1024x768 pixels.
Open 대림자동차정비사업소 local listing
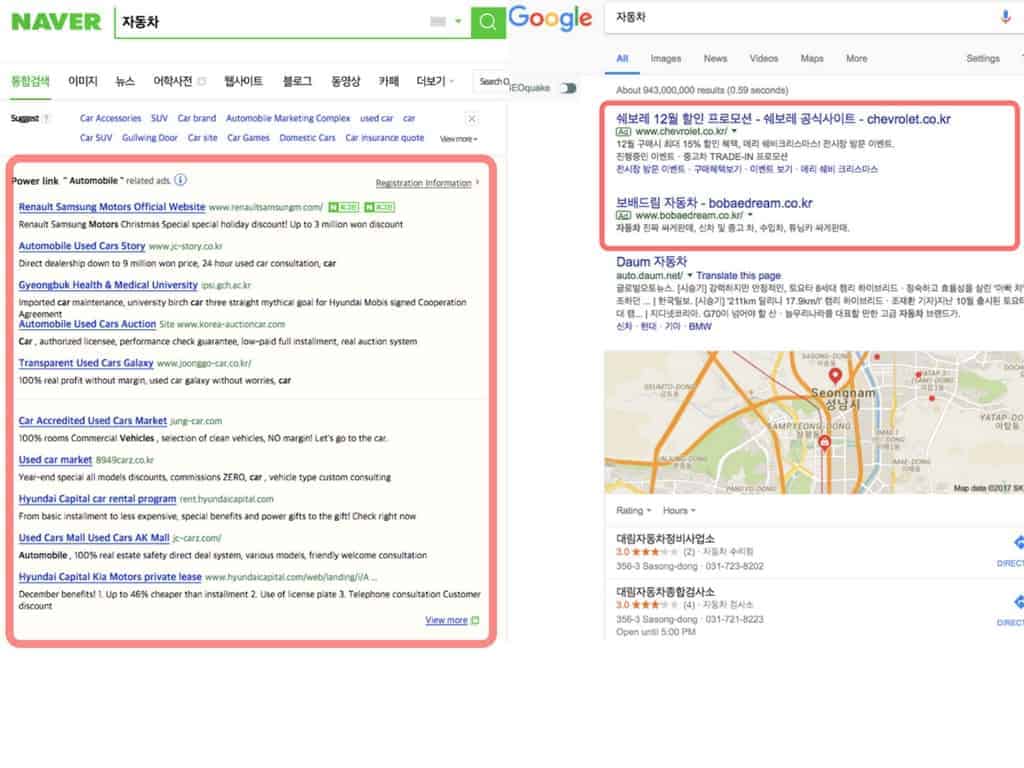click(665, 539)
